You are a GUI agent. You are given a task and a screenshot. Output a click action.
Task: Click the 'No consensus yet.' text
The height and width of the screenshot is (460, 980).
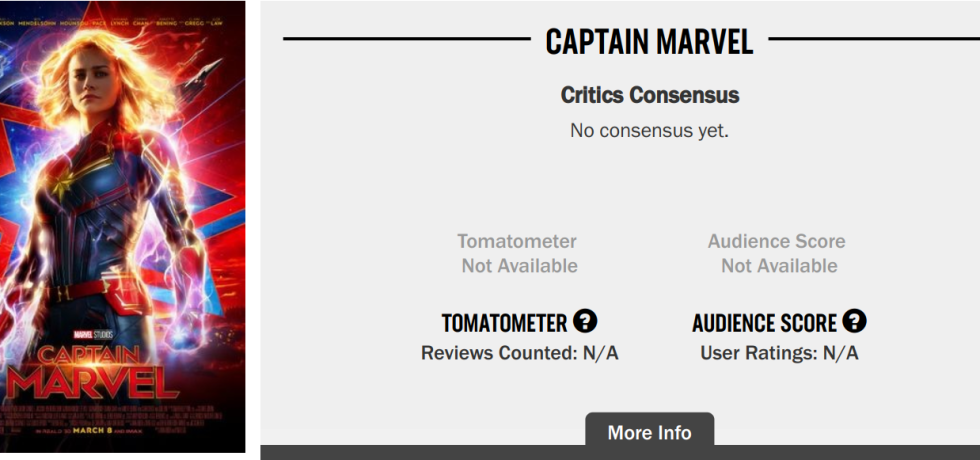point(649,130)
